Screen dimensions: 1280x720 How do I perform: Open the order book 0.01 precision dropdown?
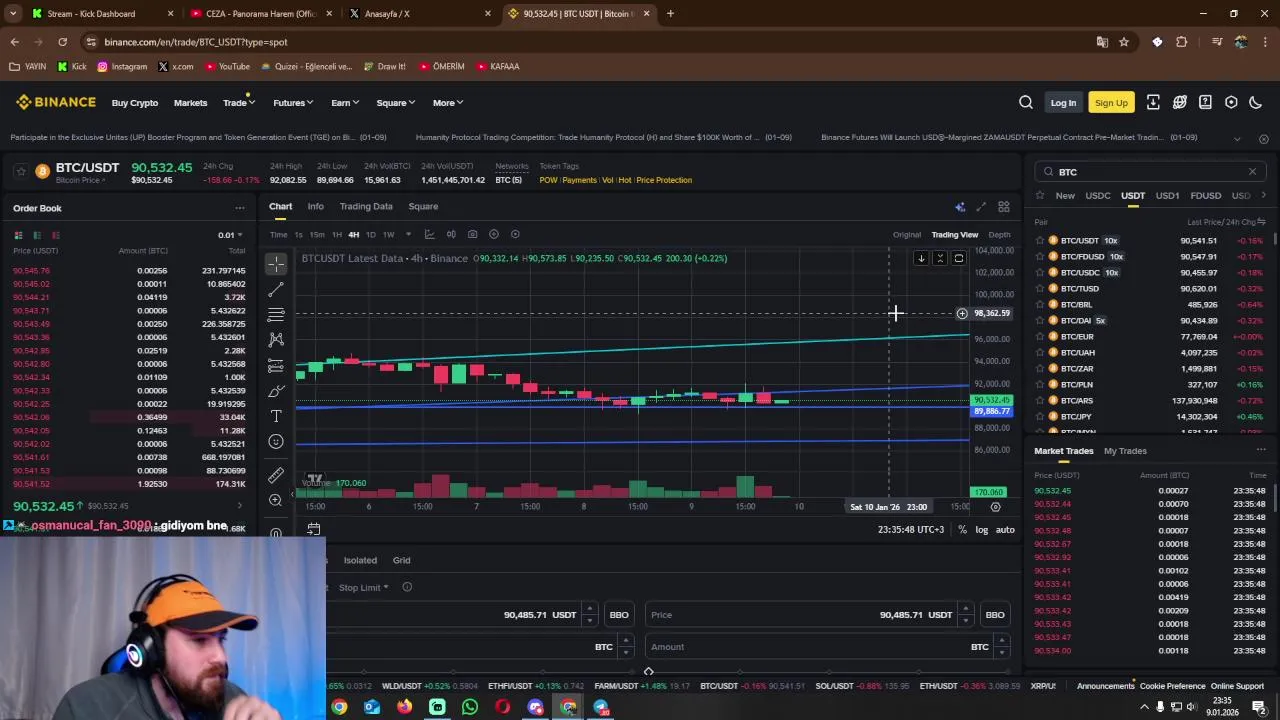point(230,235)
